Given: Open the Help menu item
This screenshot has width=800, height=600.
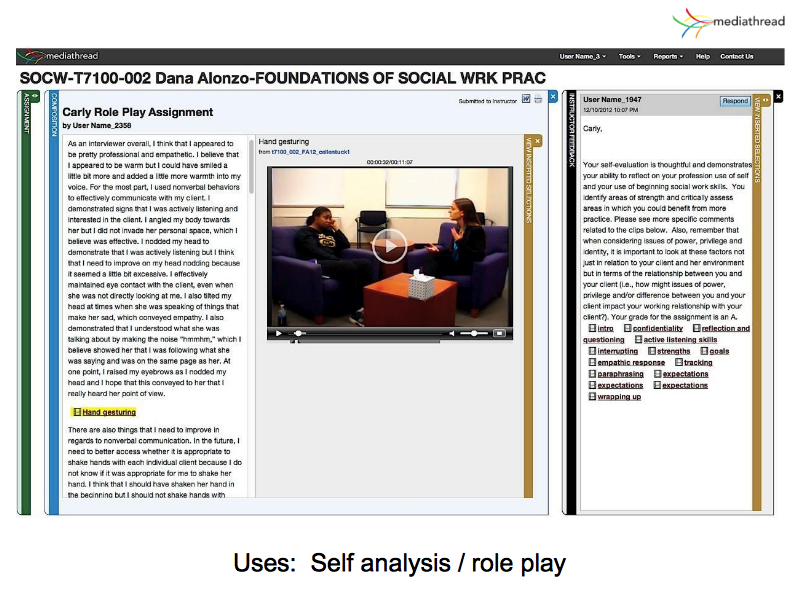Looking at the screenshot, I should (x=702, y=56).
